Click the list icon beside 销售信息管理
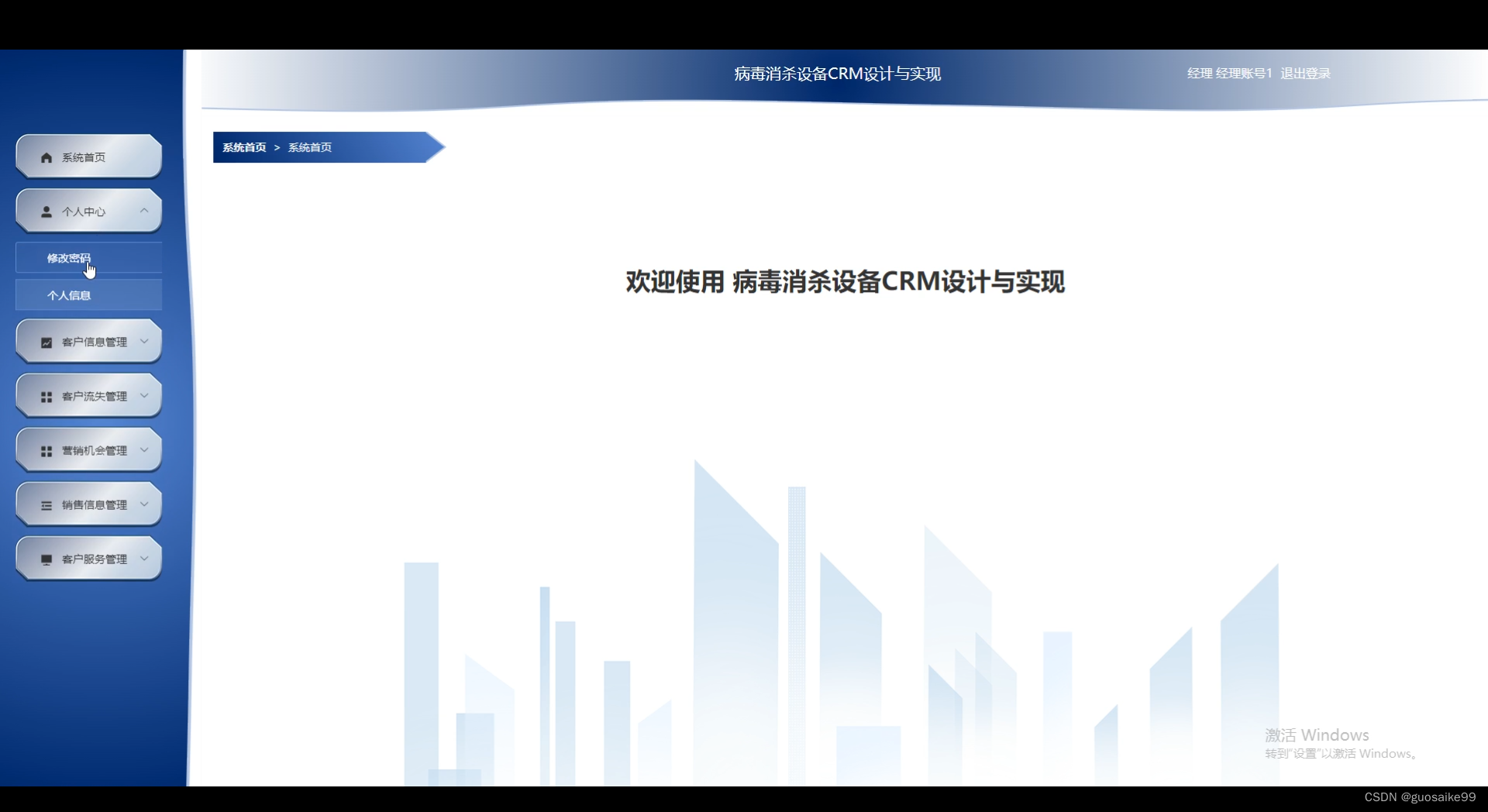The height and width of the screenshot is (812, 1488). tap(45, 504)
